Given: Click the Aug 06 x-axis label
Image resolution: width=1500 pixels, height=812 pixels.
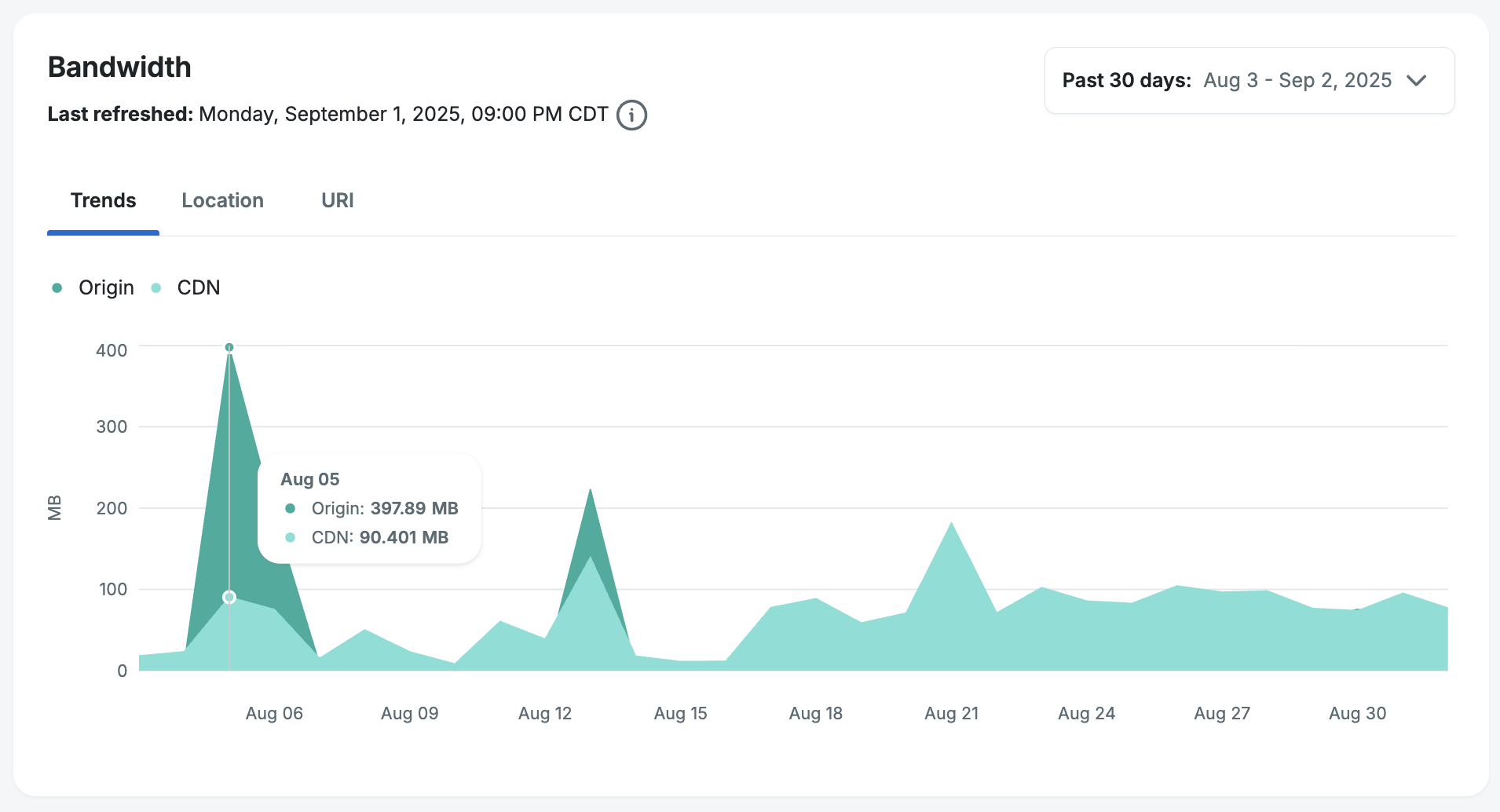Looking at the screenshot, I should [x=274, y=714].
